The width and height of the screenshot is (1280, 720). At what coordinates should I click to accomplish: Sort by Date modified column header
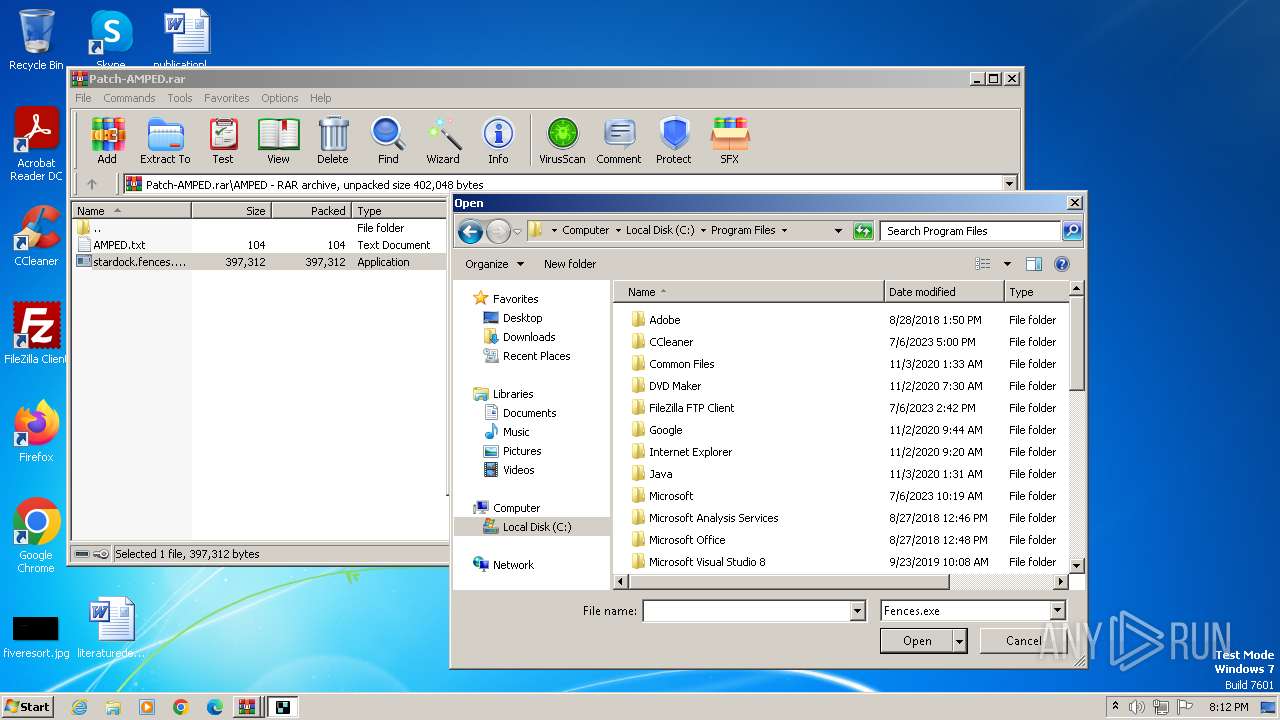[x=944, y=292]
